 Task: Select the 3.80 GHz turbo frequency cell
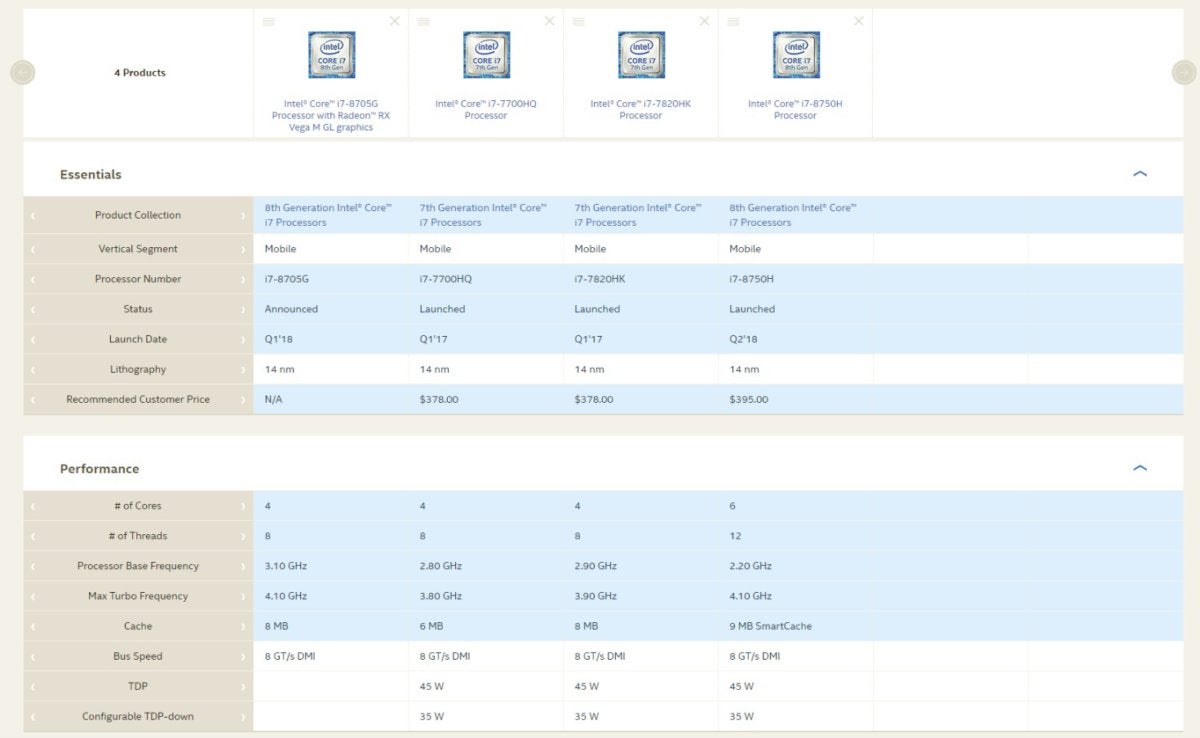[441, 596]
